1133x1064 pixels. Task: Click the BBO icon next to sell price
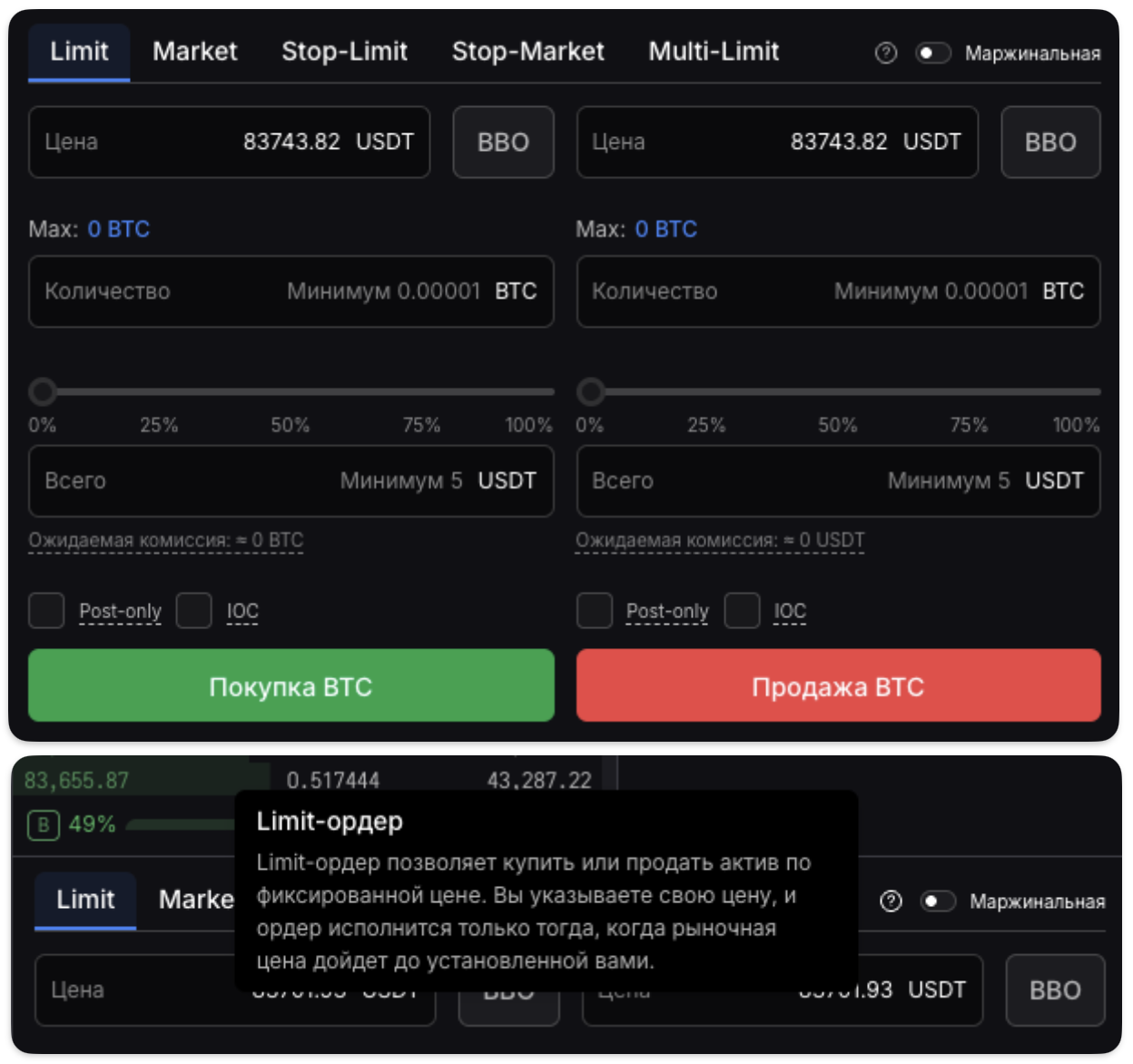pyautogui.click(x=1050, y=142)
